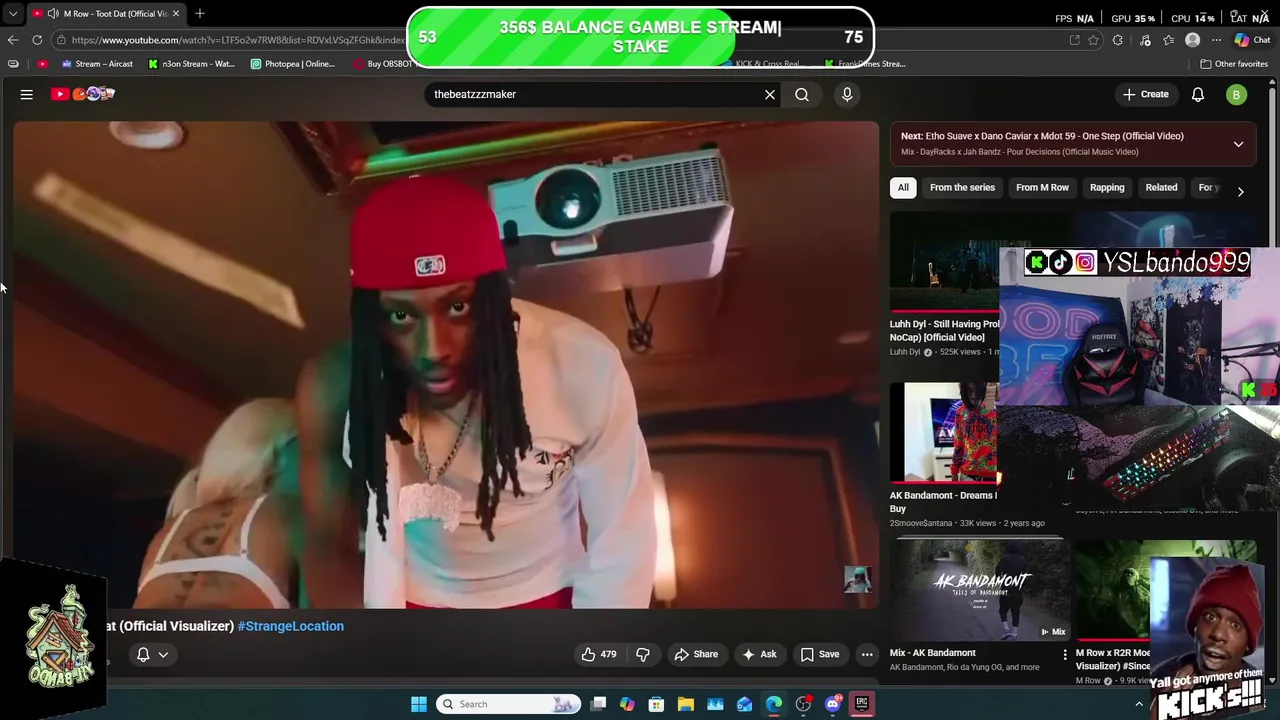Open the YouTube bookmark icon in favorites bar

click(x=42, y=64)
